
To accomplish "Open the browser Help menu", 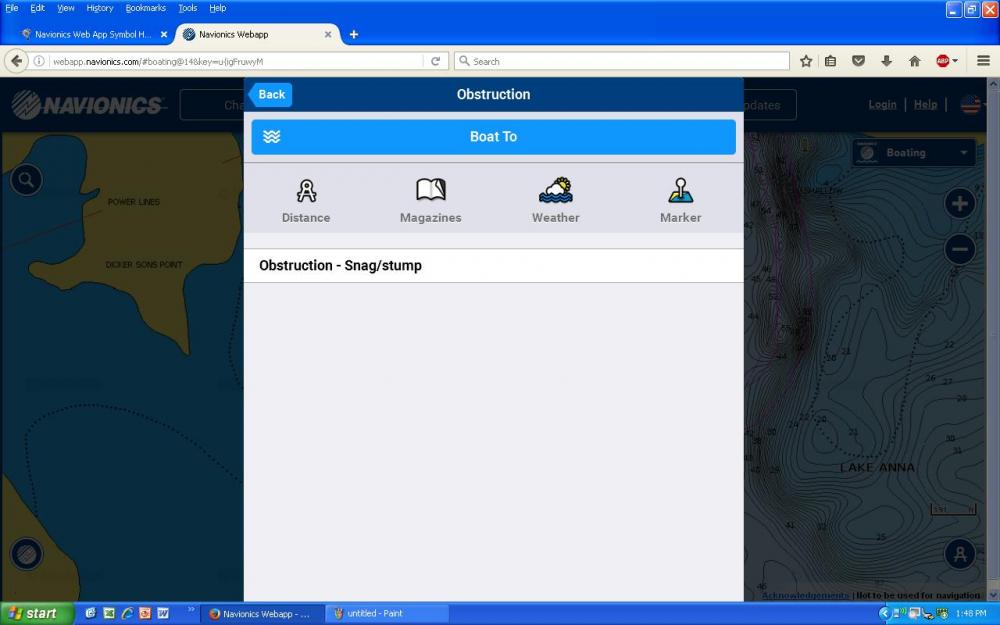I will coord(217,8).
